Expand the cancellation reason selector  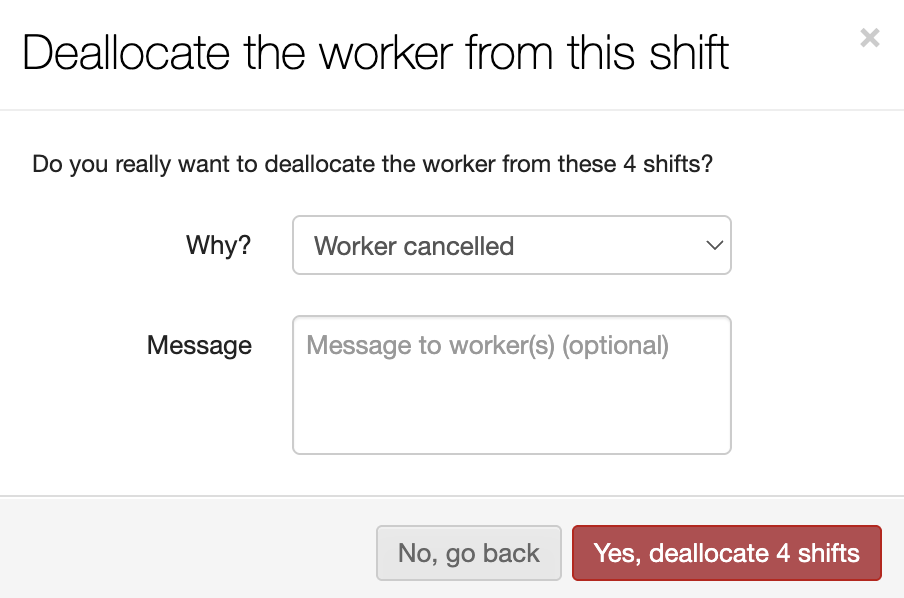click(x=511, y=245)
